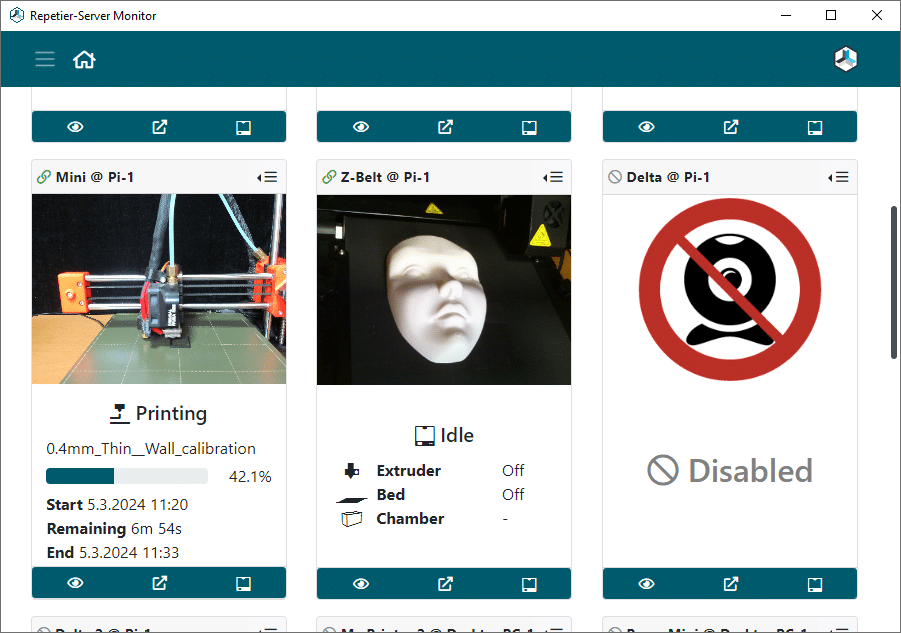This screenshot has width=901, height=633.
Task: Toggle the eye view for Delta @ Pi-1
Action: point(646,584)
